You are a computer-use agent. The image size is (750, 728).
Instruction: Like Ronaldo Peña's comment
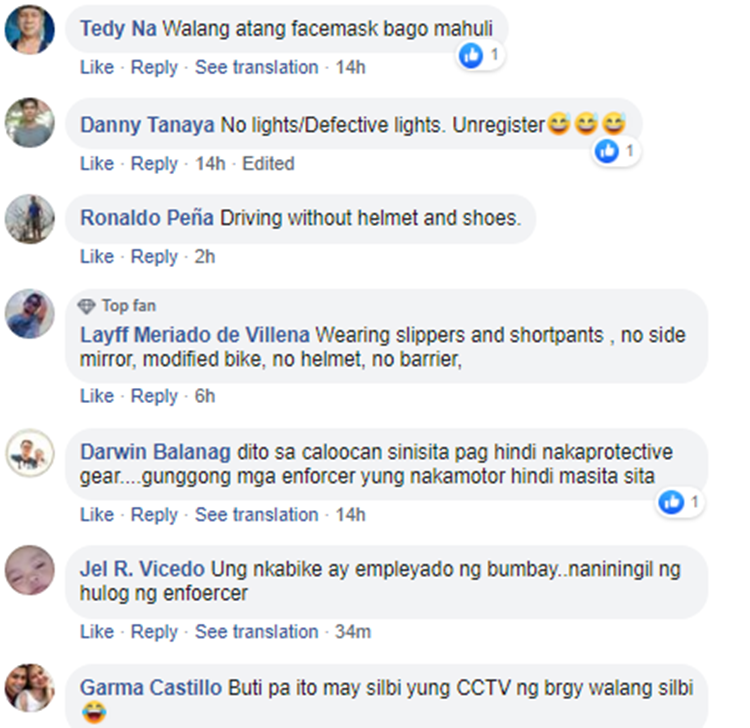coord(97,257)
